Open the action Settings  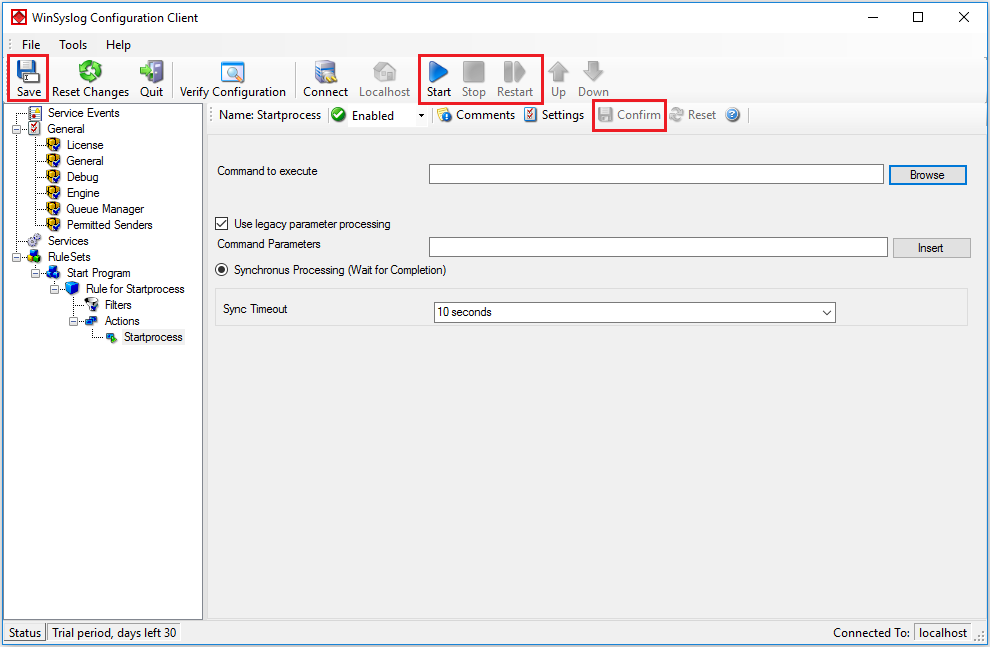[x=554, y=115]
